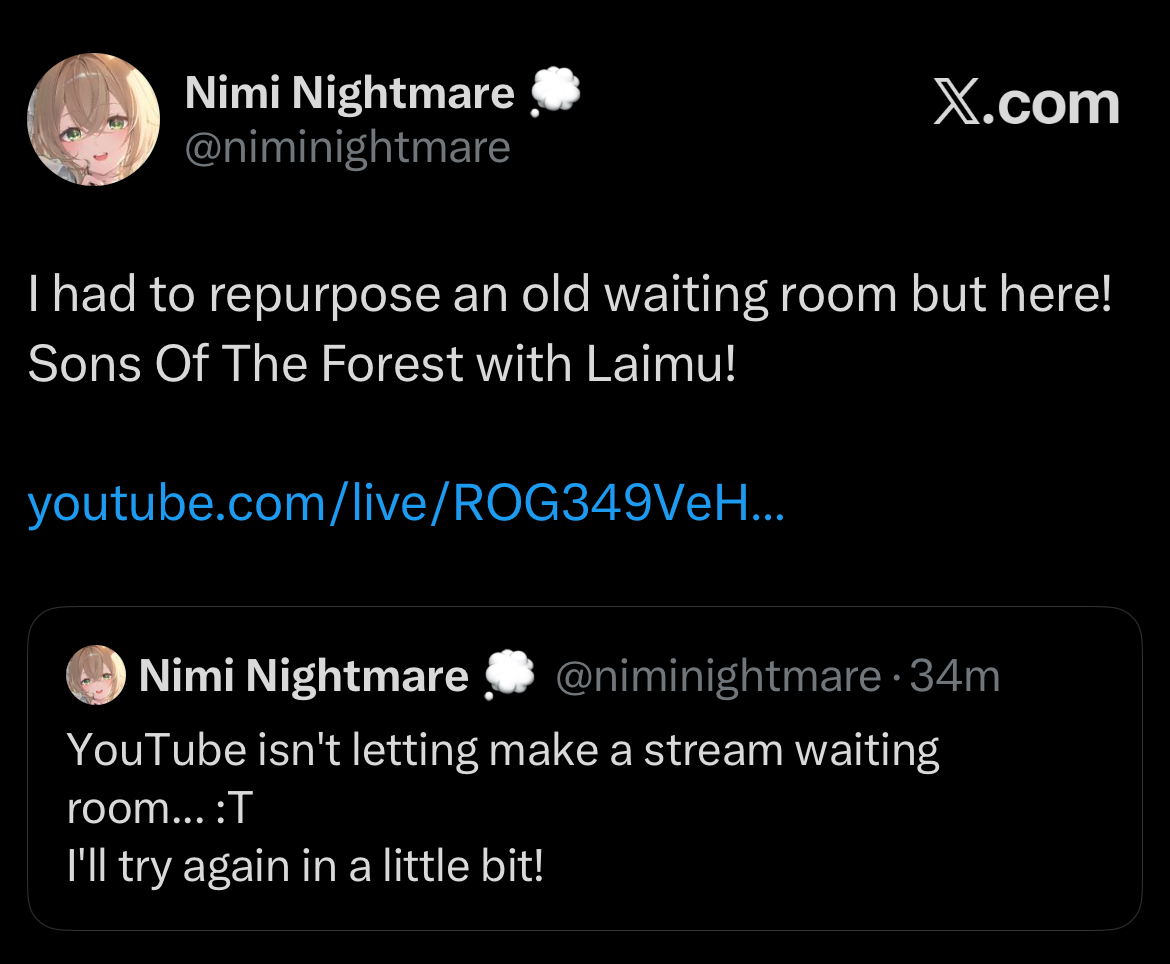Click the "room... :T" line in quote

coord(160,809)
